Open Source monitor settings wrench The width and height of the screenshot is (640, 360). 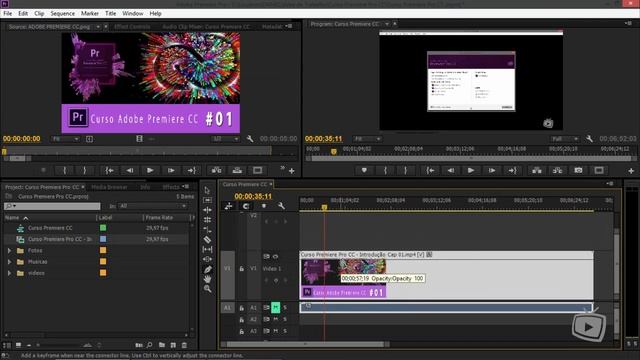(x=250, y=139)
